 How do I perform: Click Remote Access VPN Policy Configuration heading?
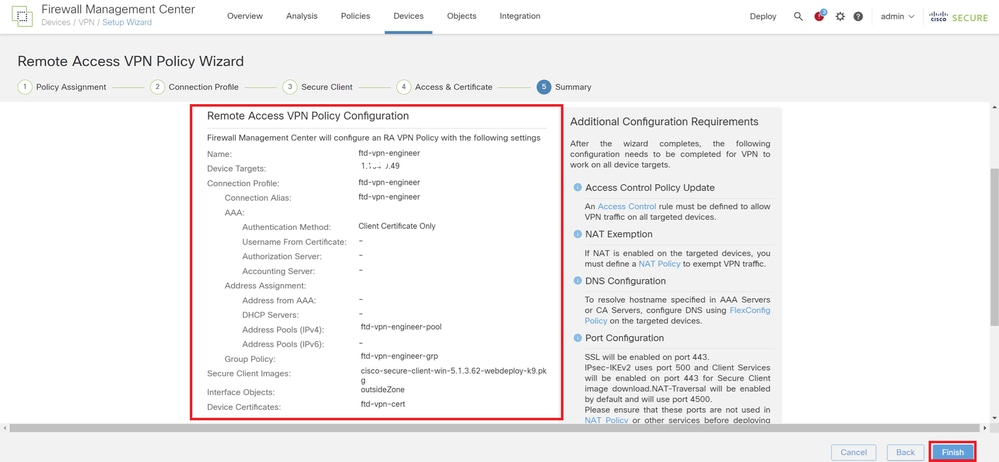(308, 116)
